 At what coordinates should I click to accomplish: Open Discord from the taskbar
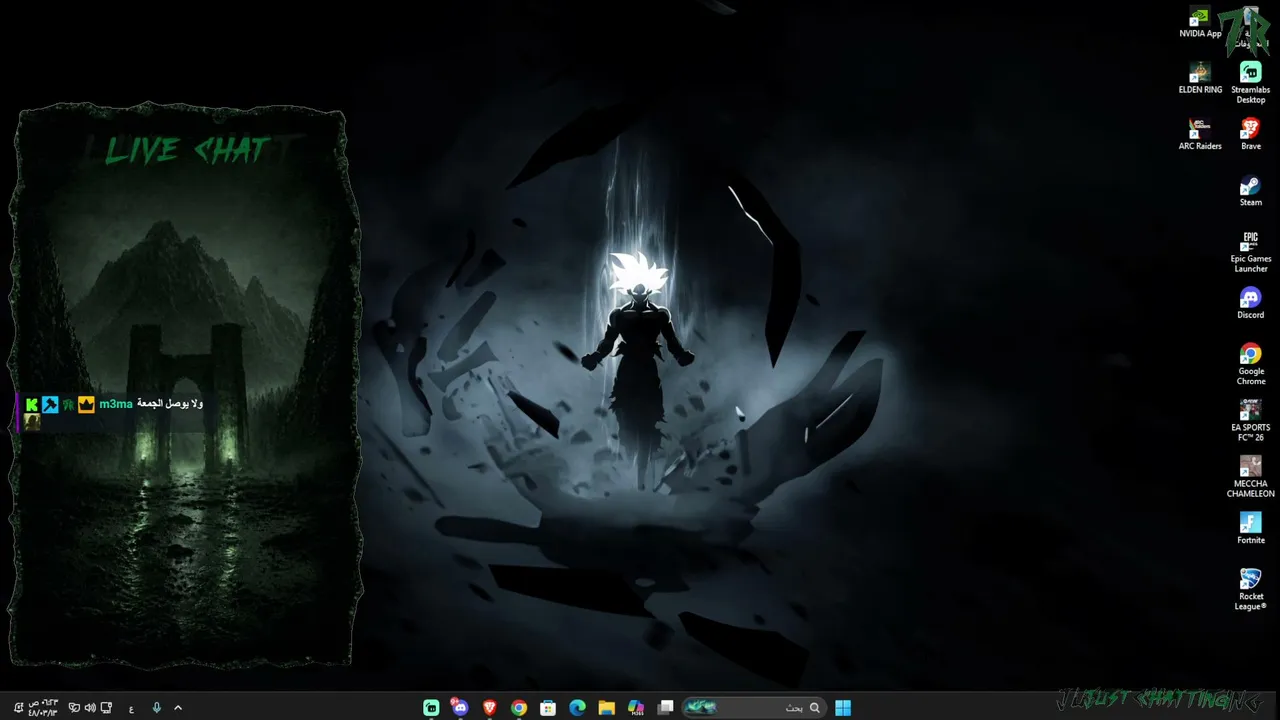[460, 708]
